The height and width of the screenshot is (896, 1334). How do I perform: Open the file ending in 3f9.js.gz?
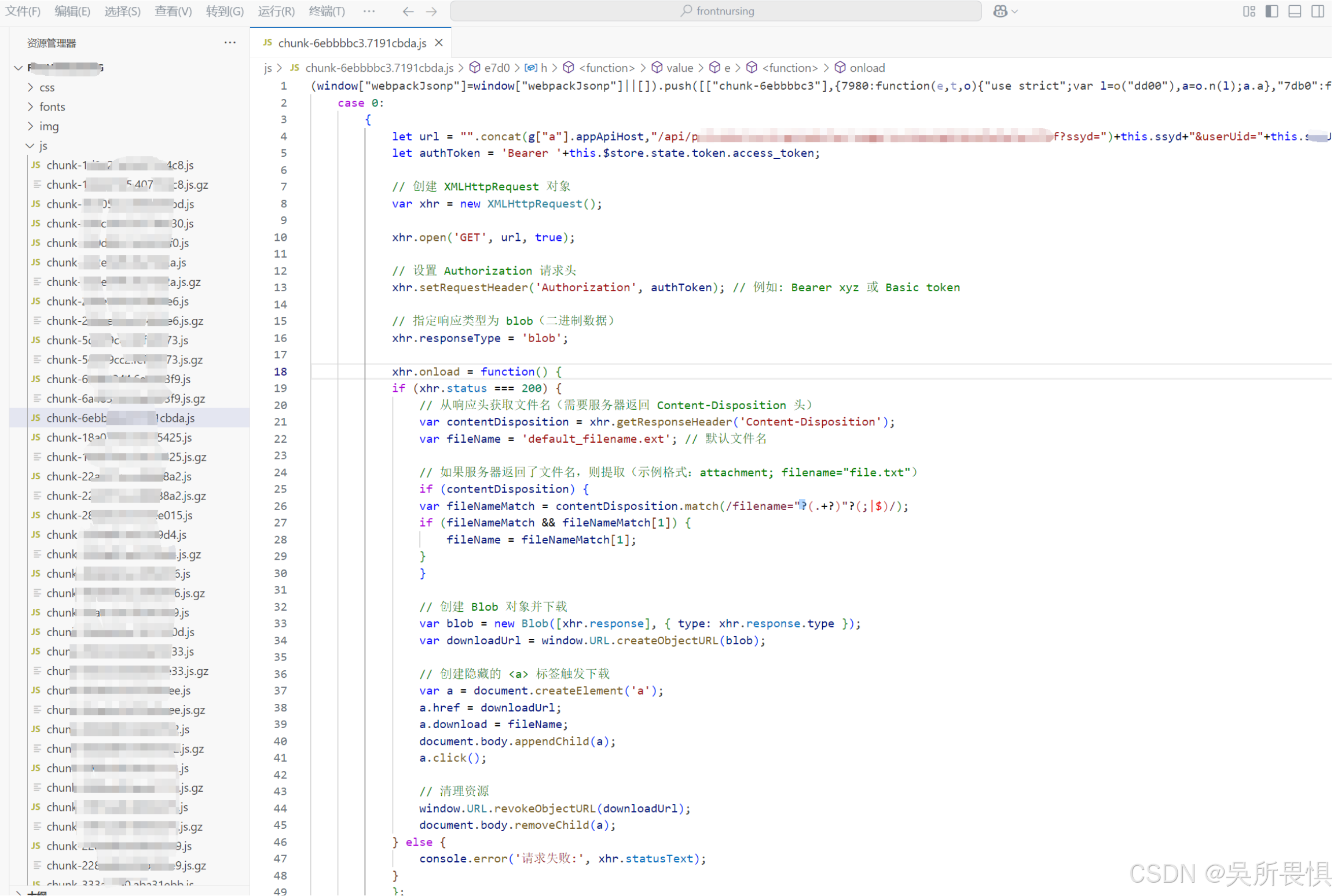click(x=130, y=399)
